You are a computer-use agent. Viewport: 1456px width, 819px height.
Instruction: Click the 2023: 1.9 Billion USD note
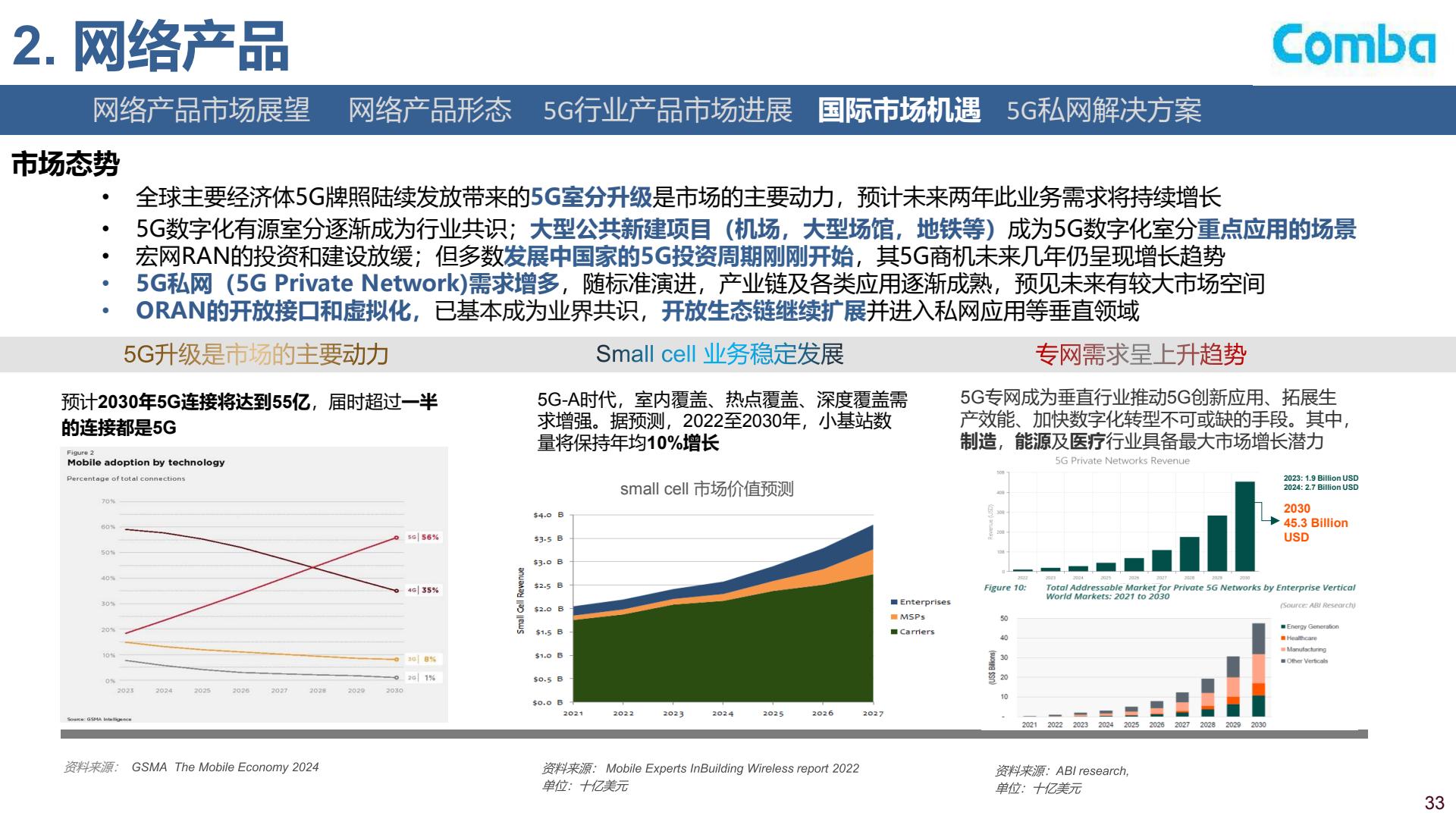[x=1321, y=479]
